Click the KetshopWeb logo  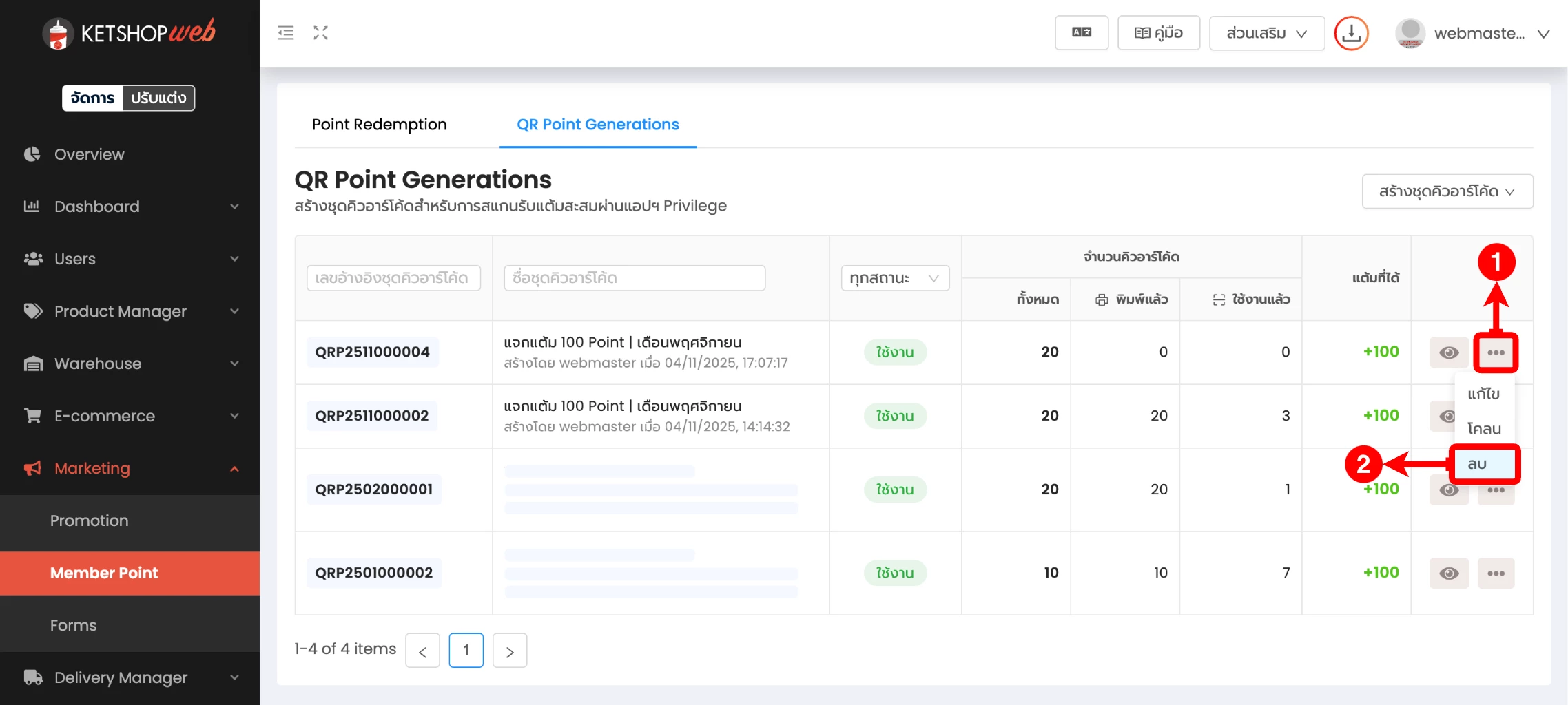(x=130, y=32)
